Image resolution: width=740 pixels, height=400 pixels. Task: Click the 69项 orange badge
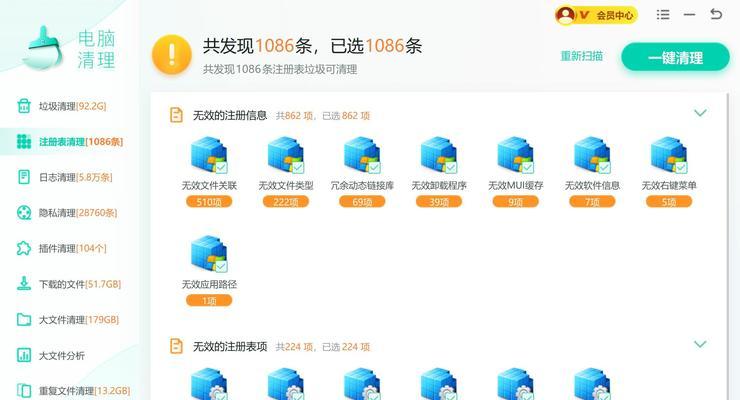click(x=362, y=202)
